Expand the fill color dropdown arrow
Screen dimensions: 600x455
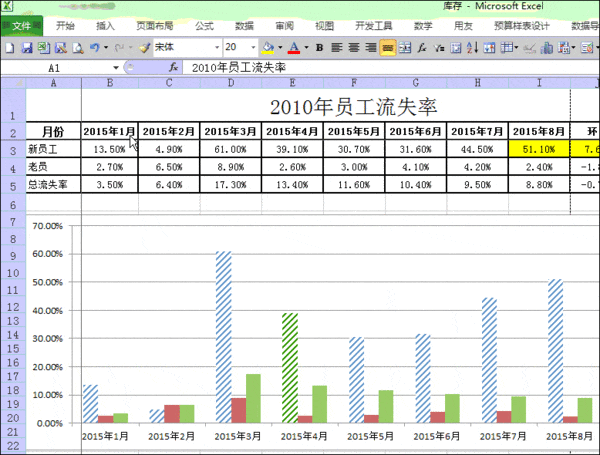pyautogui.click(x=280, y=48)
